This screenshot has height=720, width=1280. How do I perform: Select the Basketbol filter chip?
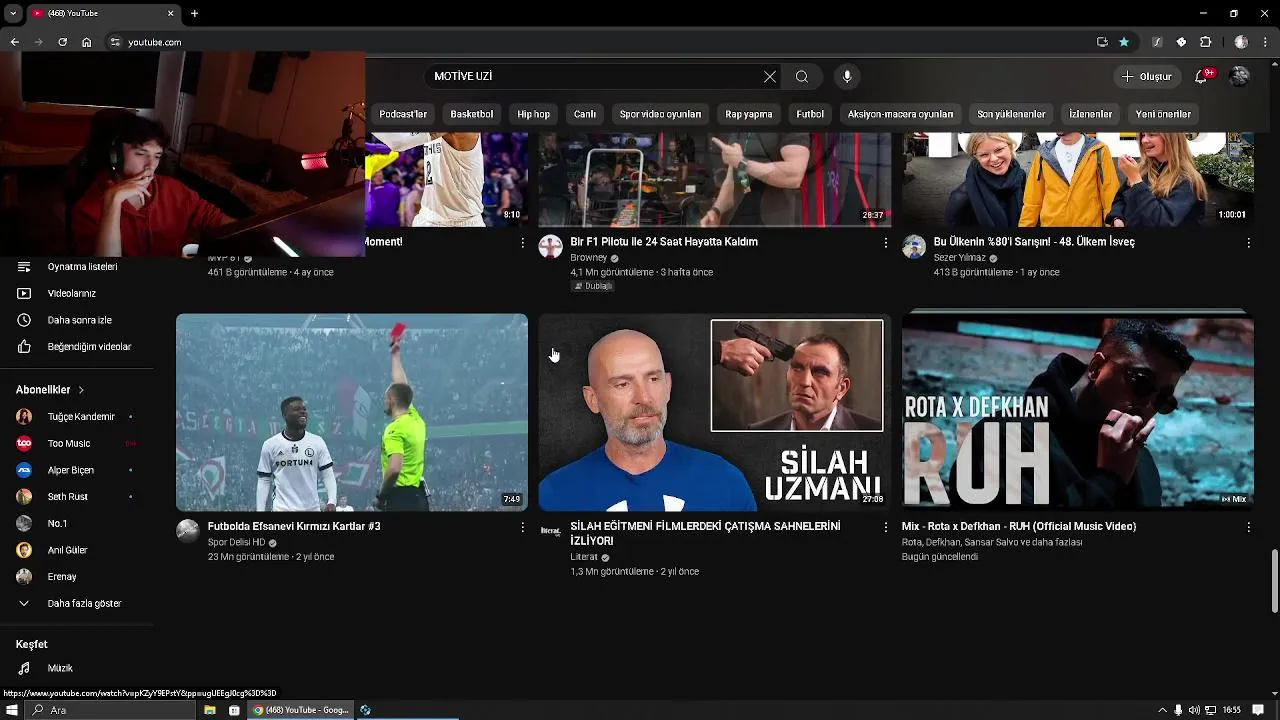(472, 114)
